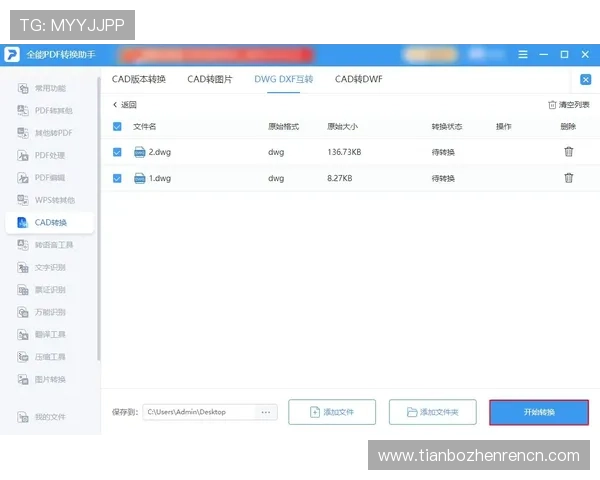The height and width of the screenshot is (480, 600).
Task: Click the 全能PDF转换助手 app logo
Action: click(x=12, y=55)
